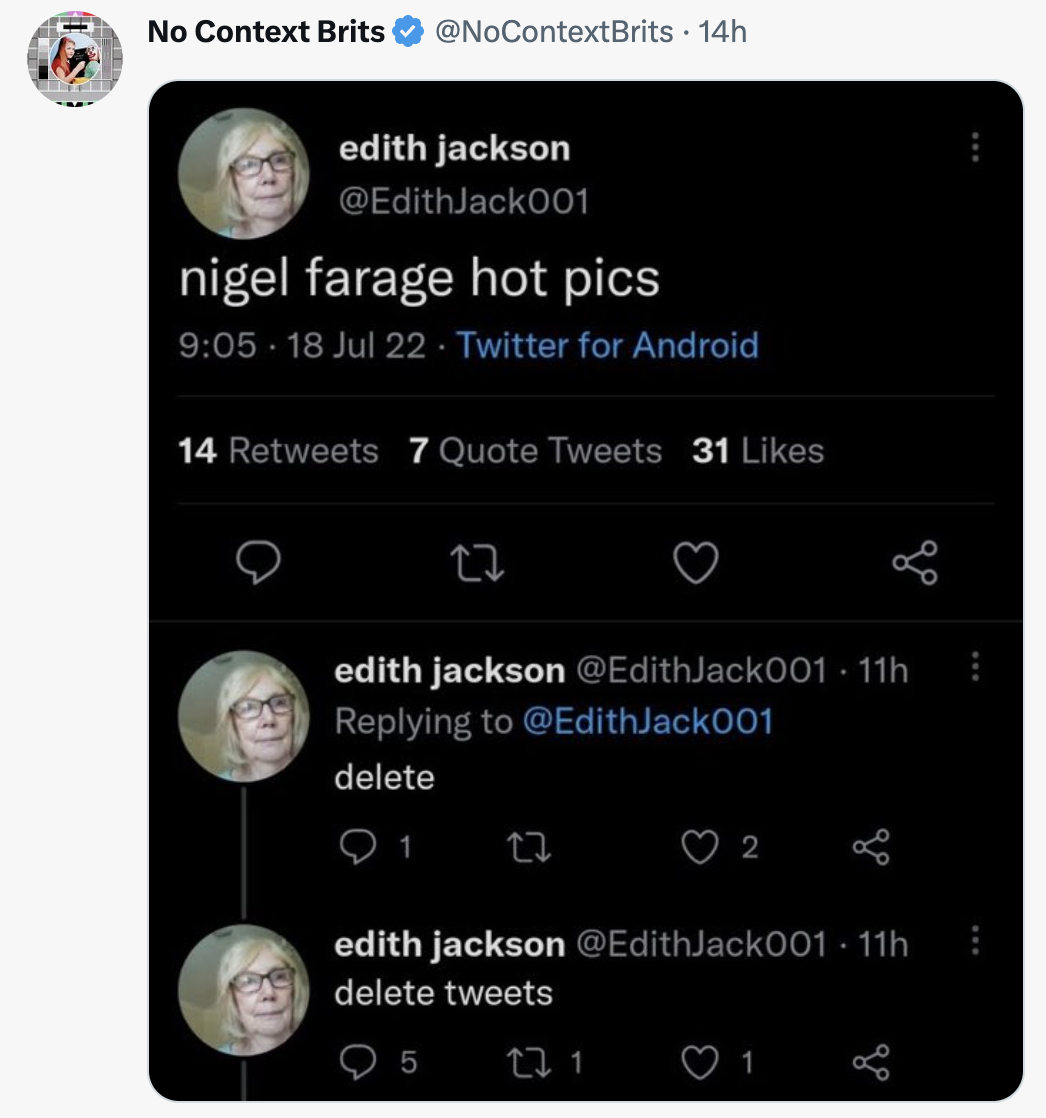
Task: Open the 14h timestamp link
Action: pyautogui.click(x=723, y=32)
